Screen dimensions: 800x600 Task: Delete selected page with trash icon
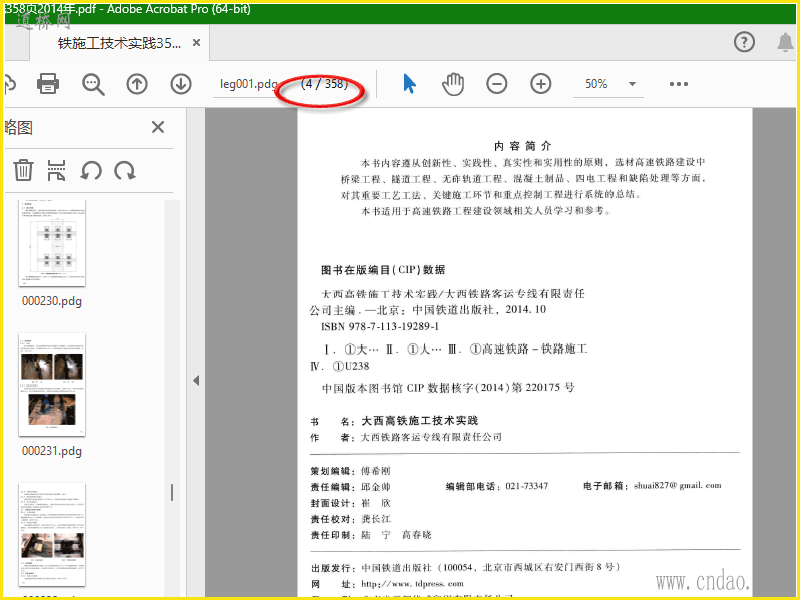[x=23, y=170]
